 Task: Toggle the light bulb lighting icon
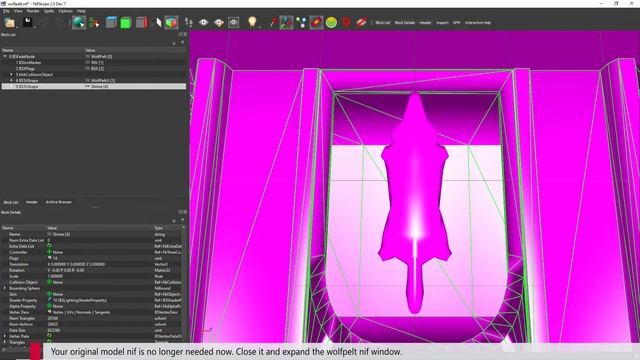252,22
